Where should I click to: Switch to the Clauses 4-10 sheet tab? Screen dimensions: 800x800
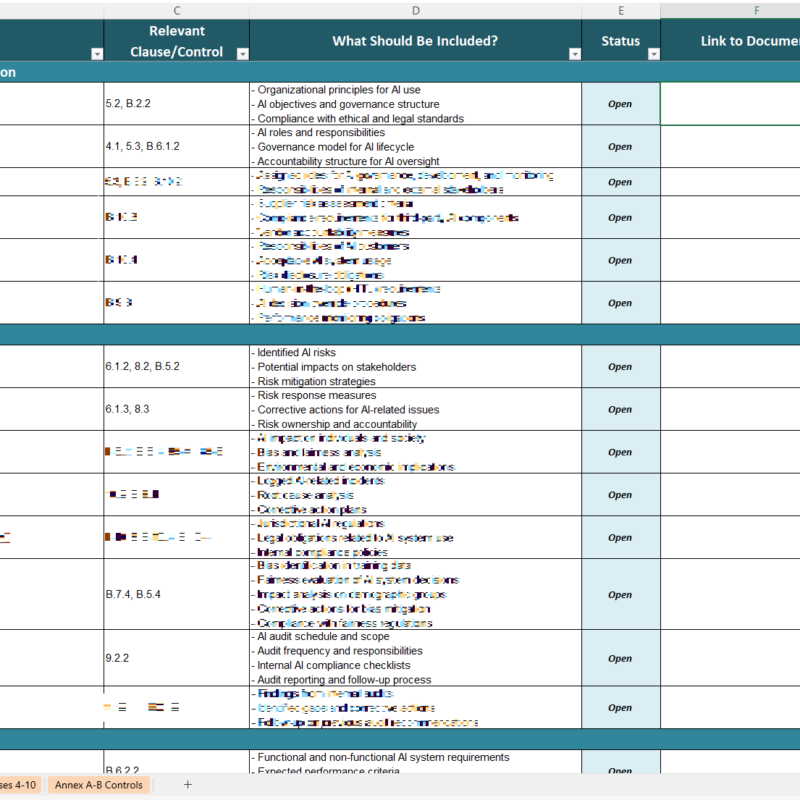pos(22,785)
